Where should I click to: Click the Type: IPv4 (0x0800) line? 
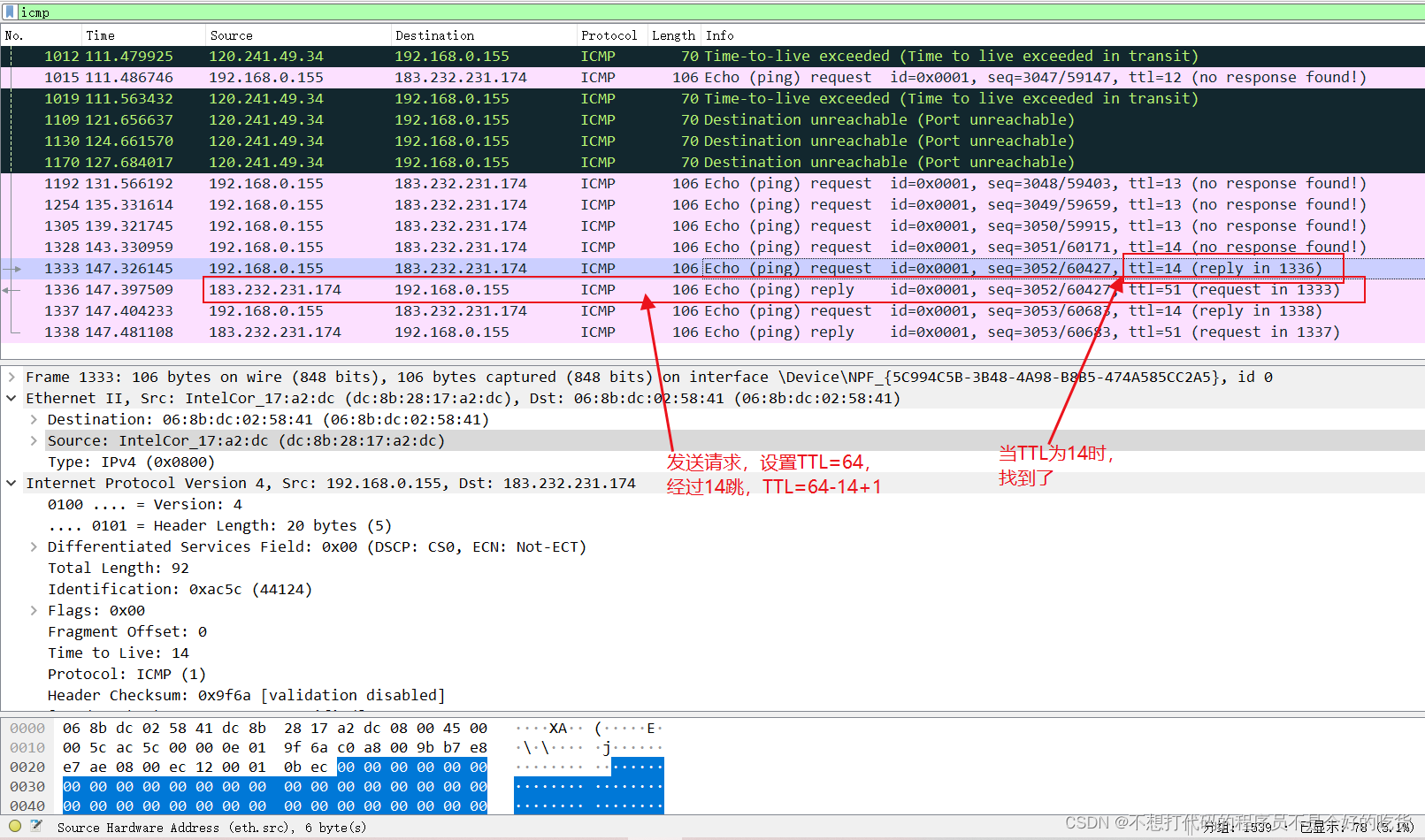(x=131, y=462)
